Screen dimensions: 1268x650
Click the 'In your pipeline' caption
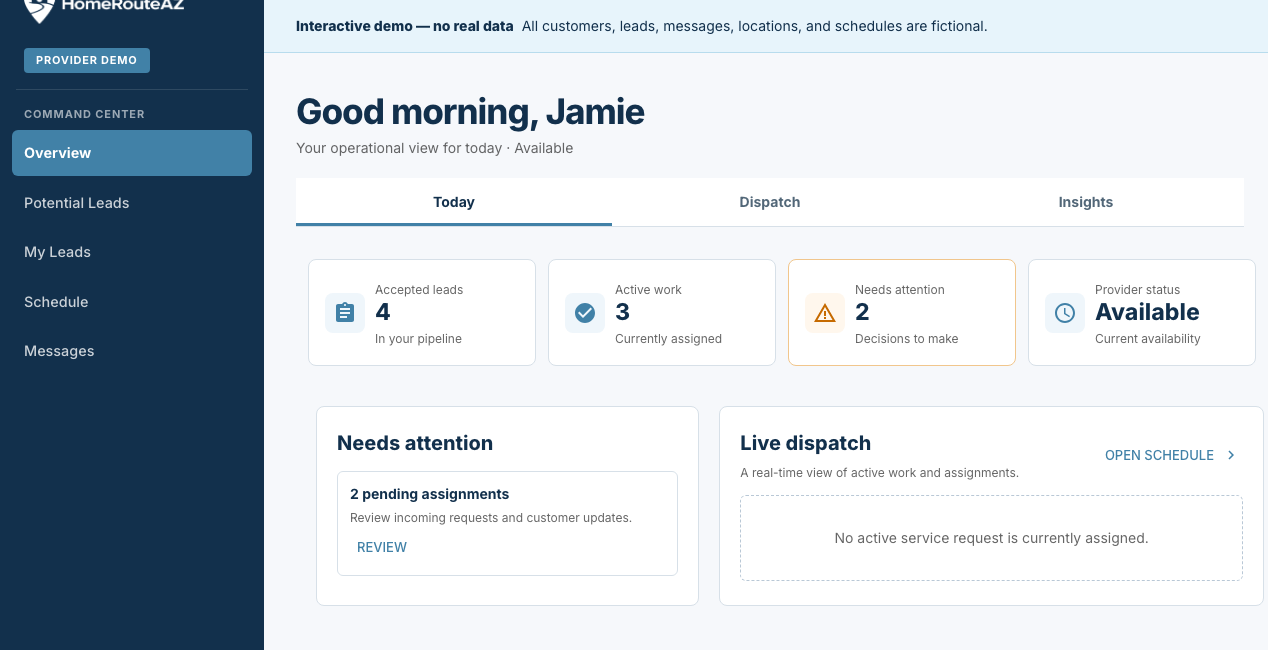[418, 339]
